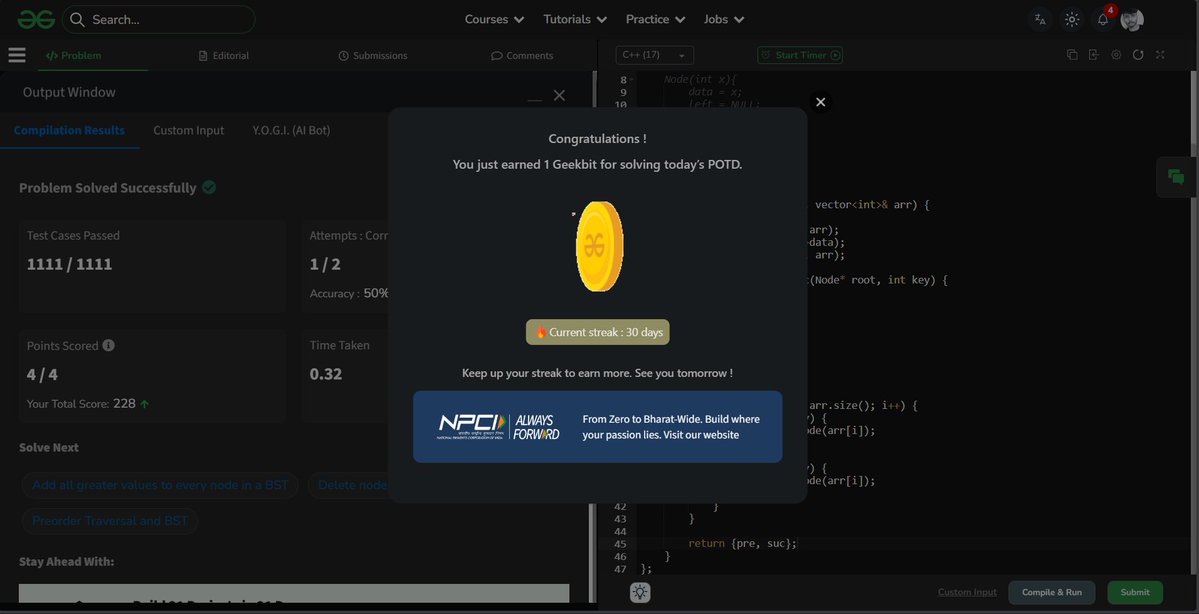This screenshot has height=614, width=1199.
Task: Open 'Preorder Traversal and BST' problem
Action: click(x=110, y=521)
